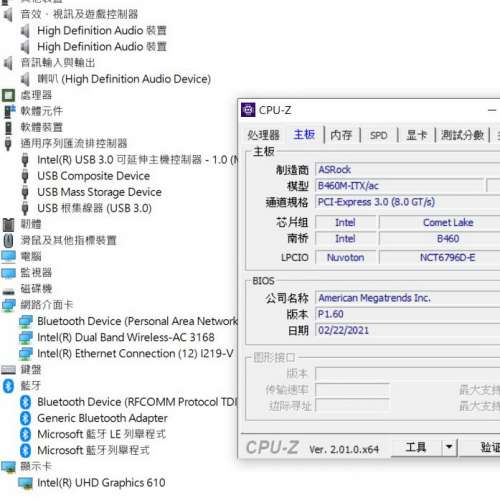
Task: Click the PCI-Express 3.0 (8.0 GT/s) field
Action: pyautogui.click(x=407, y=202)
